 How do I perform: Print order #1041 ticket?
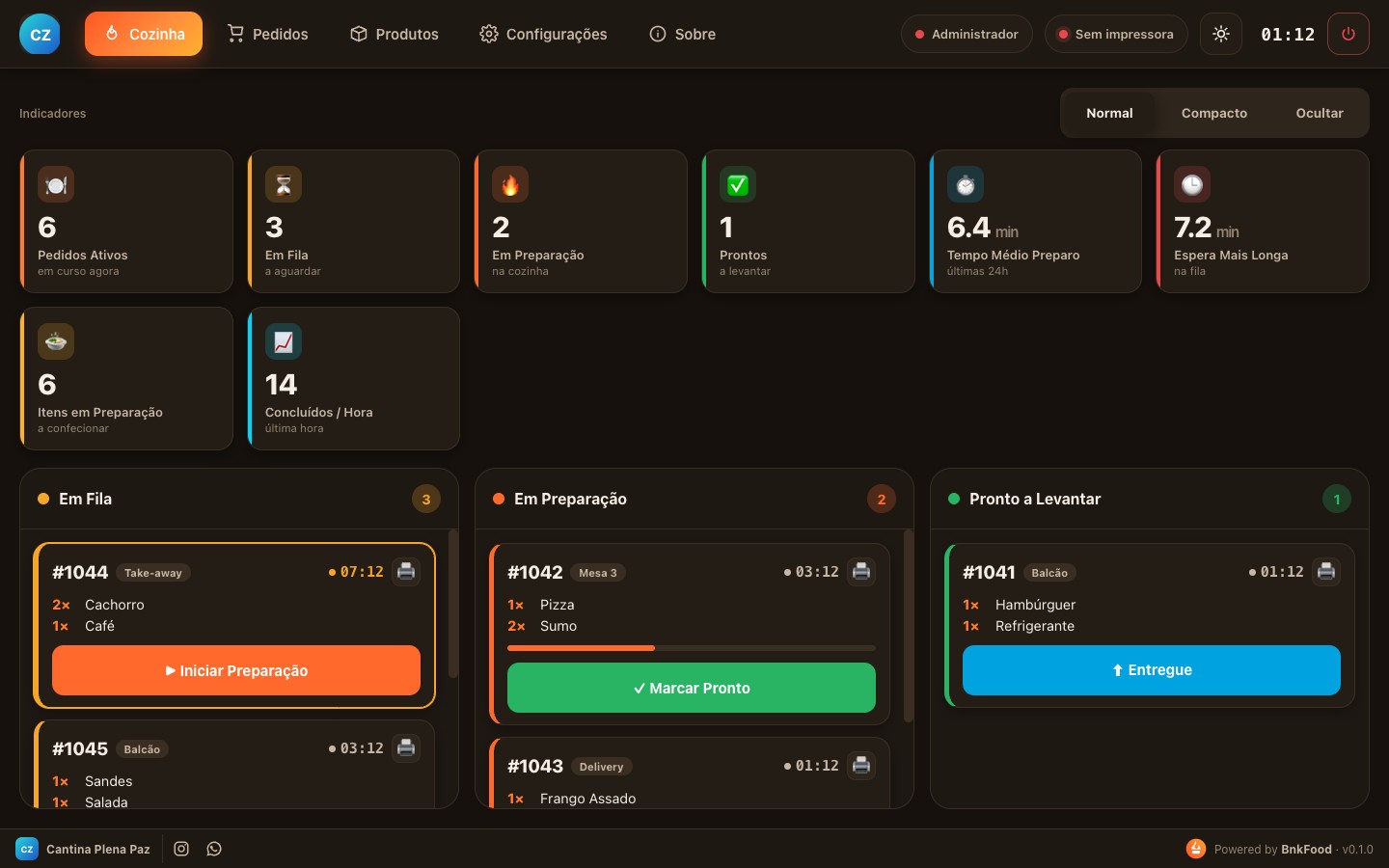coord(1326,571)
